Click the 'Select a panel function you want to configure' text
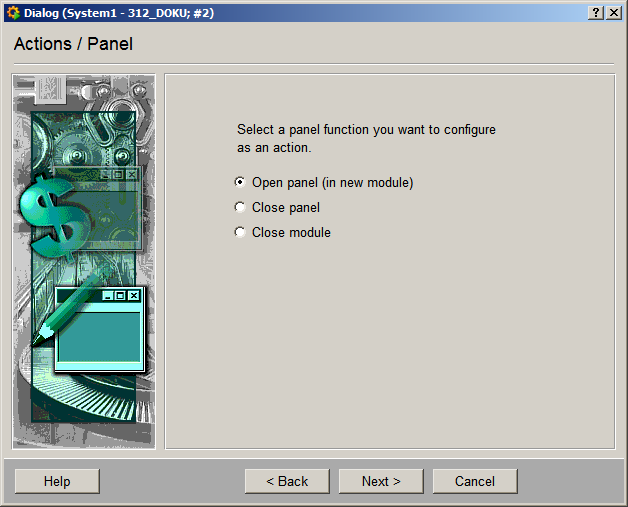Screen dimensions: 628x507 tap(366, 130)
